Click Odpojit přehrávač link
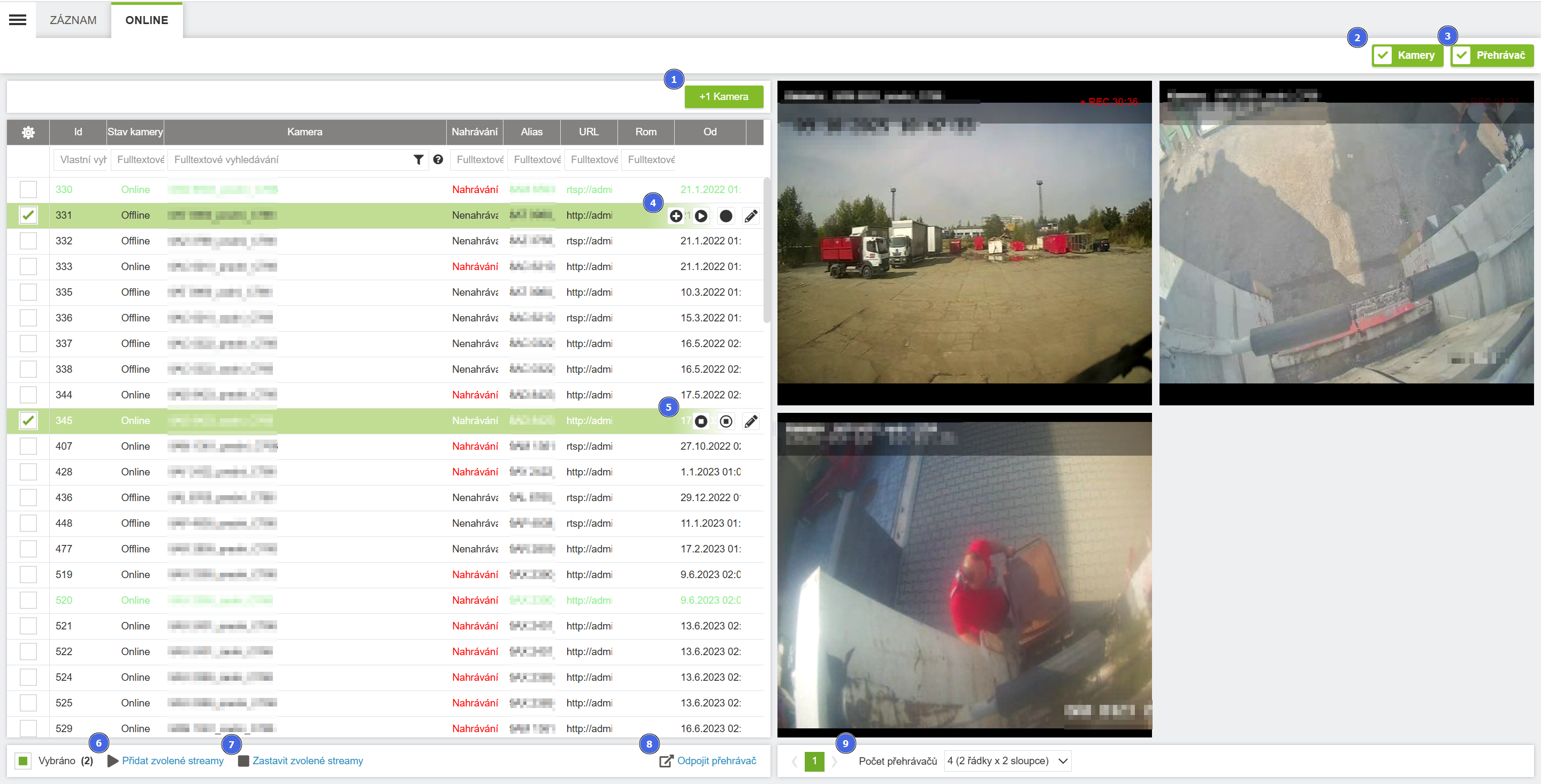This screenshot has height=784, width=1541. click(716, 760)
